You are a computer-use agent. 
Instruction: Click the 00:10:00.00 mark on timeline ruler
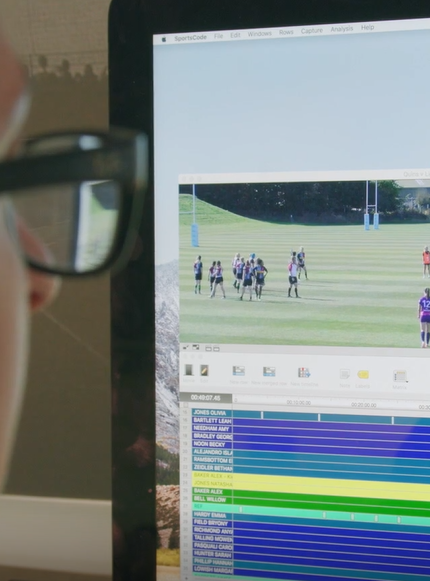point(299,402)
